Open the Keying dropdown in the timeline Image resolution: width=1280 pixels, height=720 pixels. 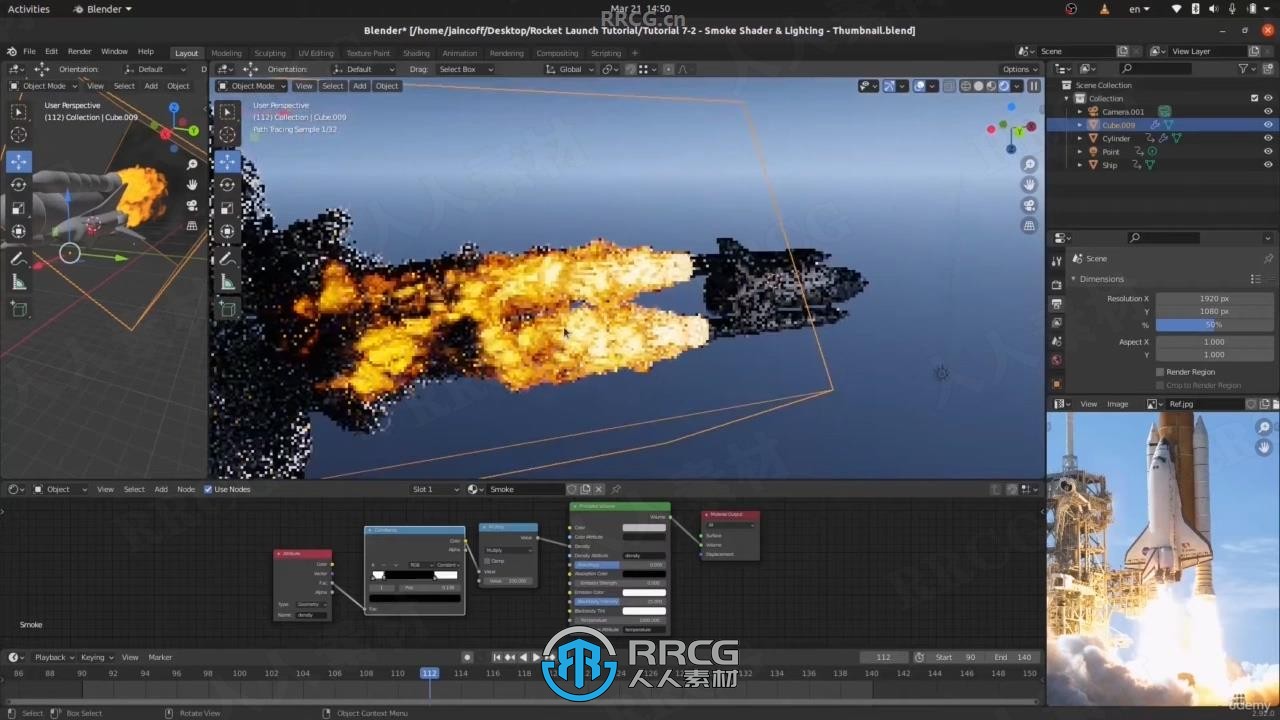pos(96,657)
